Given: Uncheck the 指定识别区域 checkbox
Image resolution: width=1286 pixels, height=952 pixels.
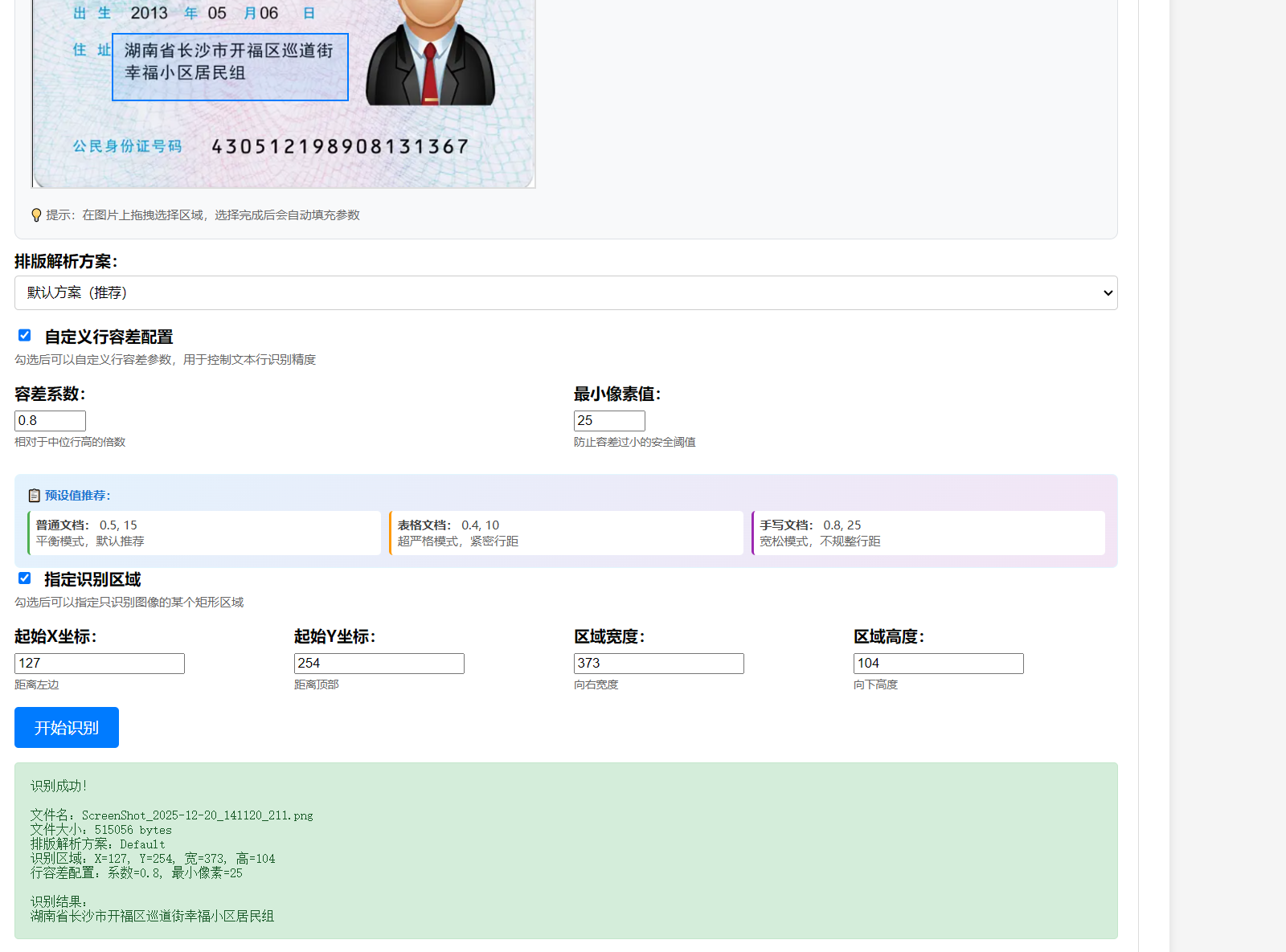Looking at the screenshot, I should [25, 578].
